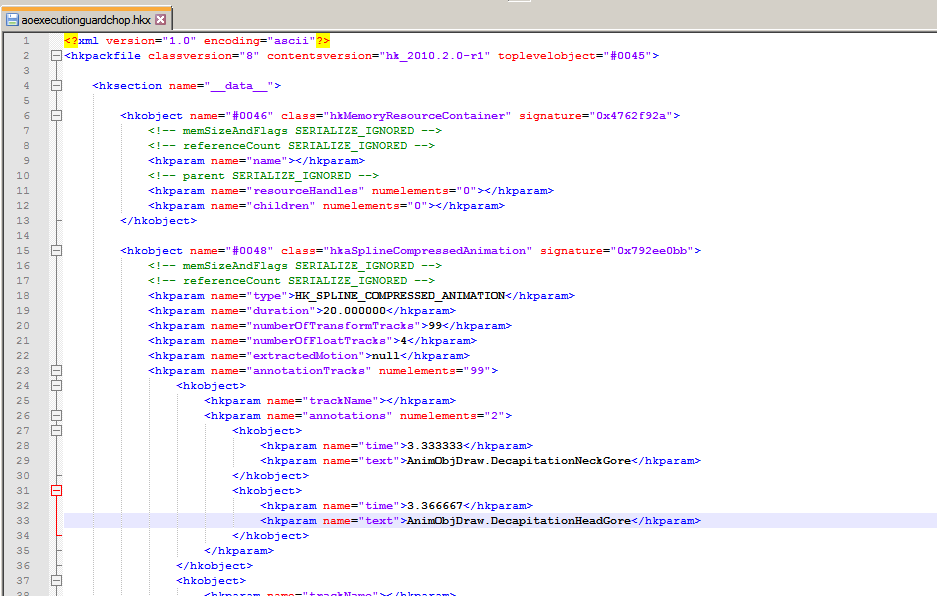Click the numberOfTransformTracks attribute

tap(333, 326)
